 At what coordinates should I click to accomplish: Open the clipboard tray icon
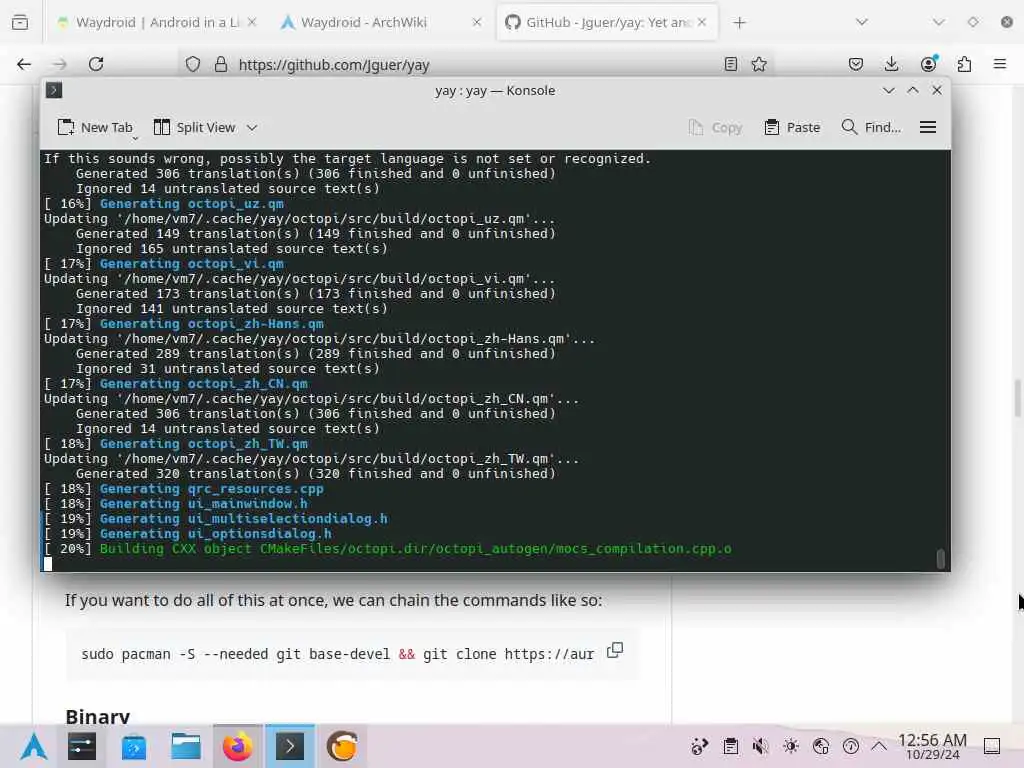coord(730,746)
